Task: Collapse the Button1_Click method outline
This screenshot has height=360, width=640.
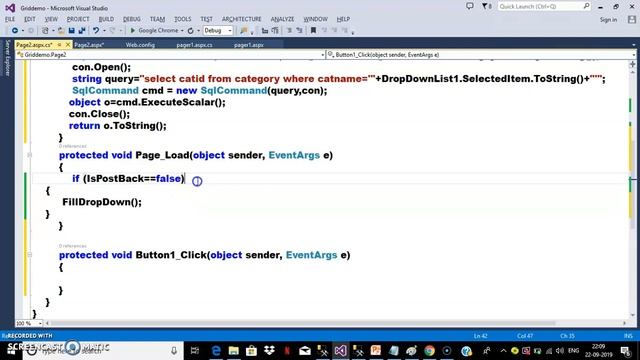Action: point(29,255)
